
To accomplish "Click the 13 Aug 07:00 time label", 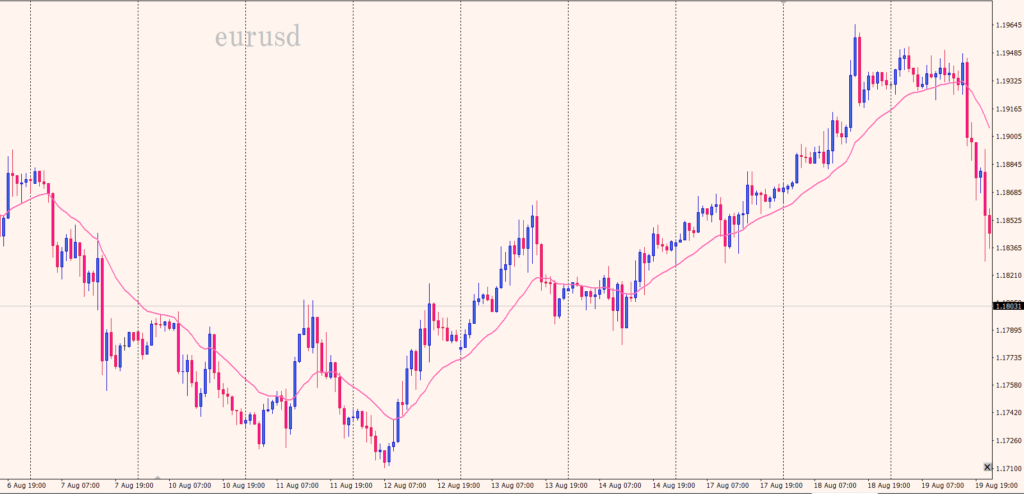I will coord(513,485).
